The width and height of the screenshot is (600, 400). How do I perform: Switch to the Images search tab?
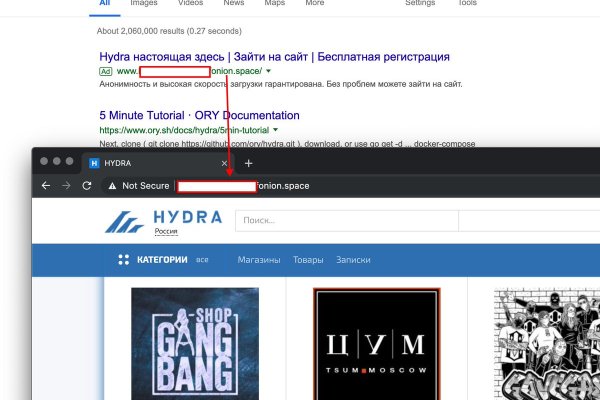coord(143,4)
